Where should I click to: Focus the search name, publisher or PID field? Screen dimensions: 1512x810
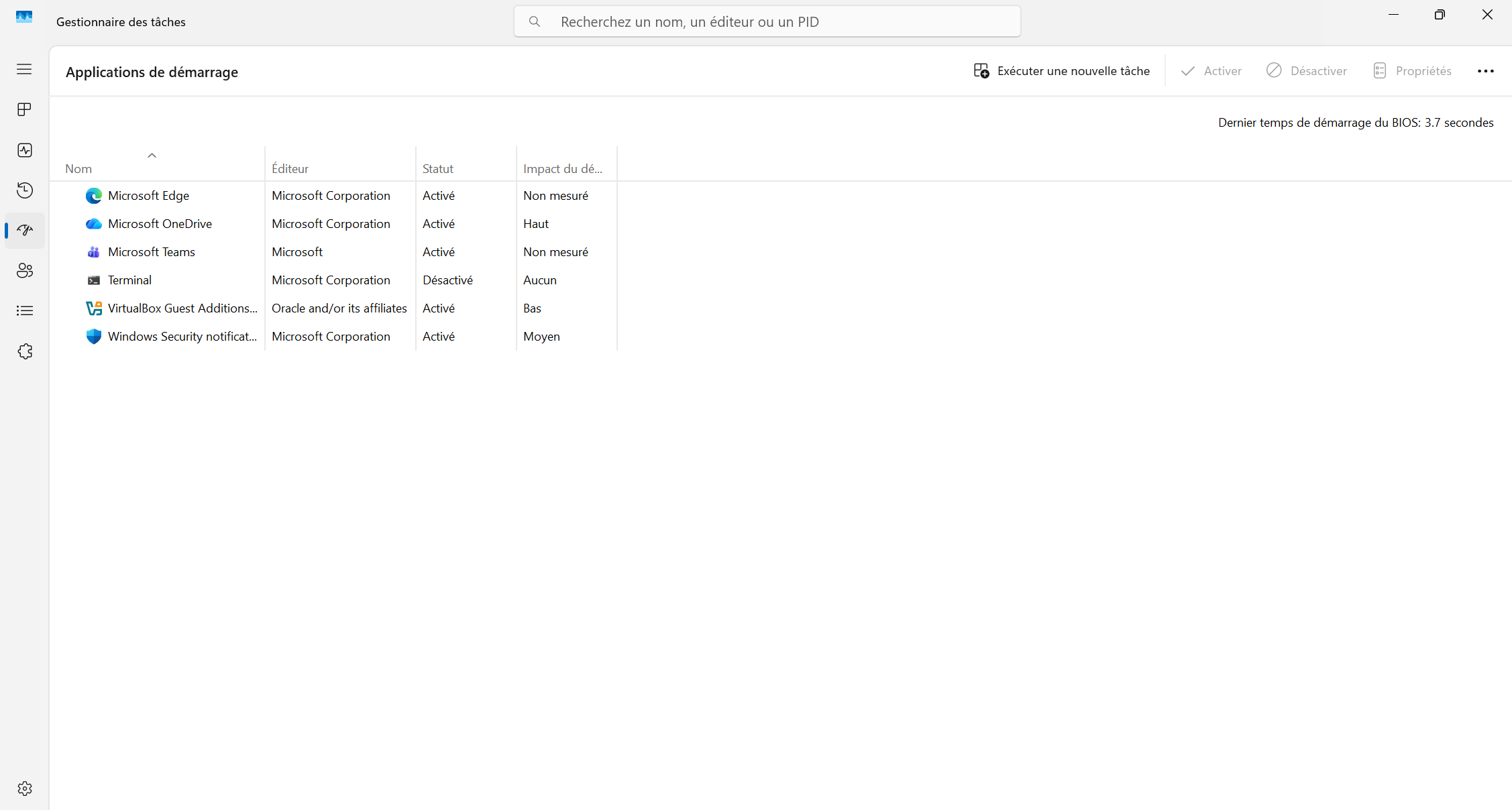coord(767,21)
